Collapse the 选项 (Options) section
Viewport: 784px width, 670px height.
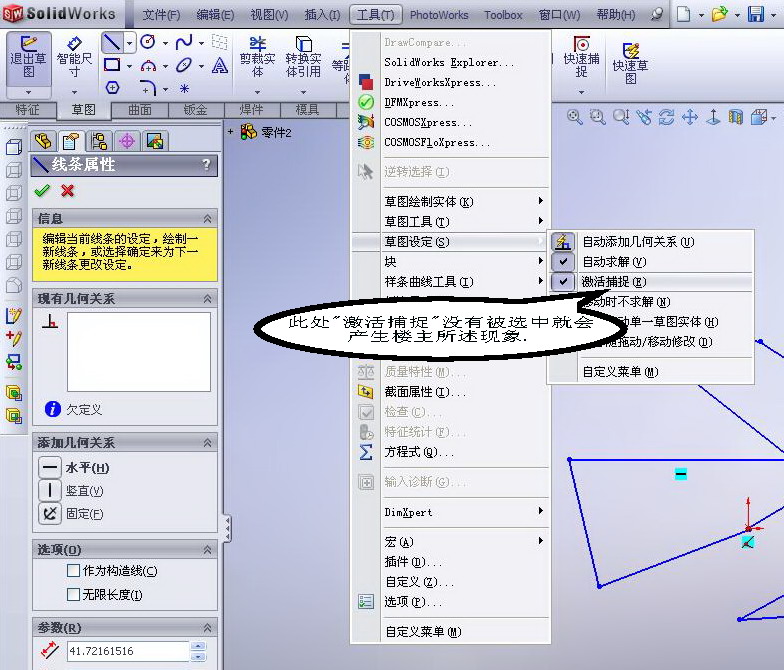(x=208, y=550)
